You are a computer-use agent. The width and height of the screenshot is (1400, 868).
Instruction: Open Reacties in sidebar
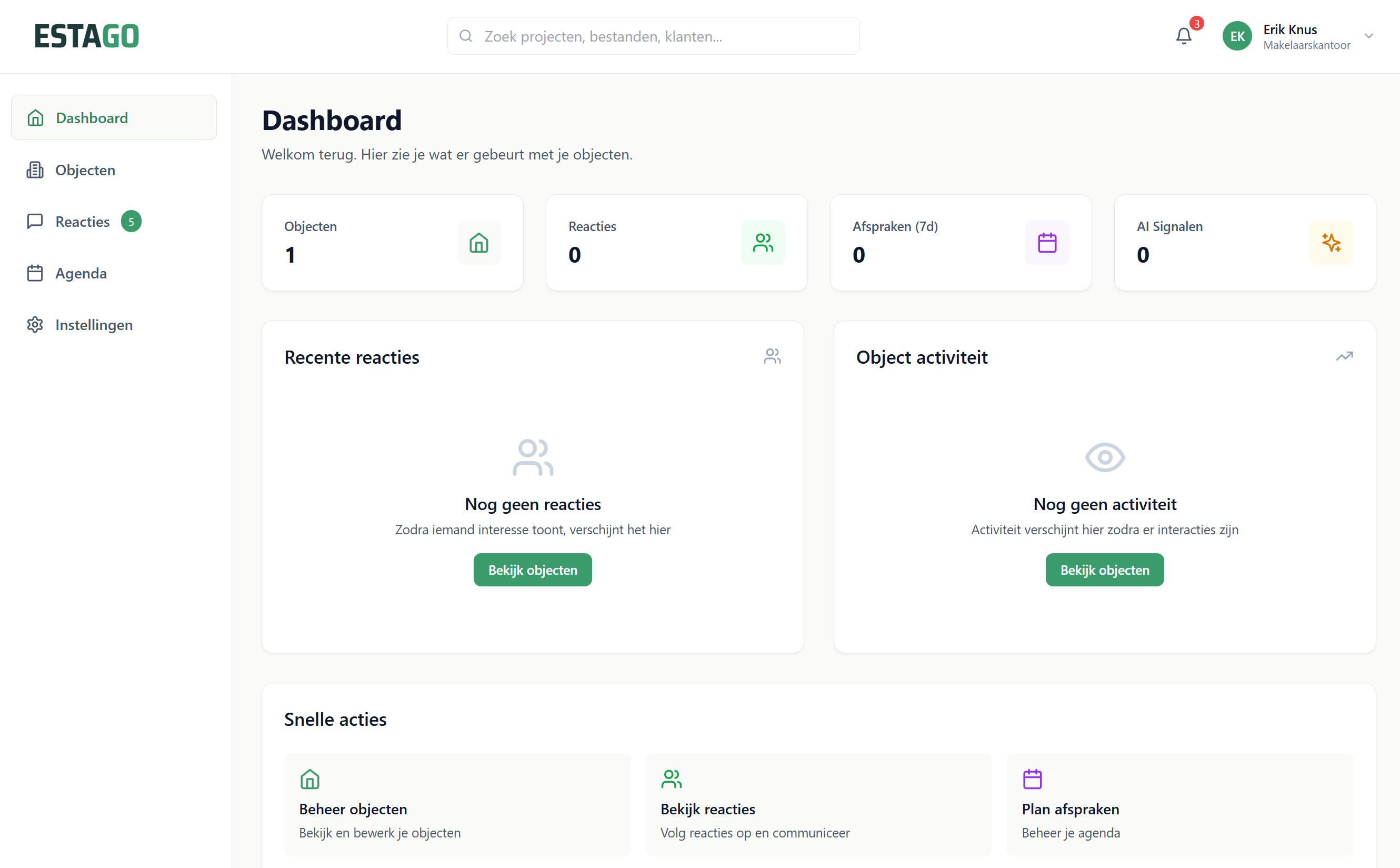114,222
